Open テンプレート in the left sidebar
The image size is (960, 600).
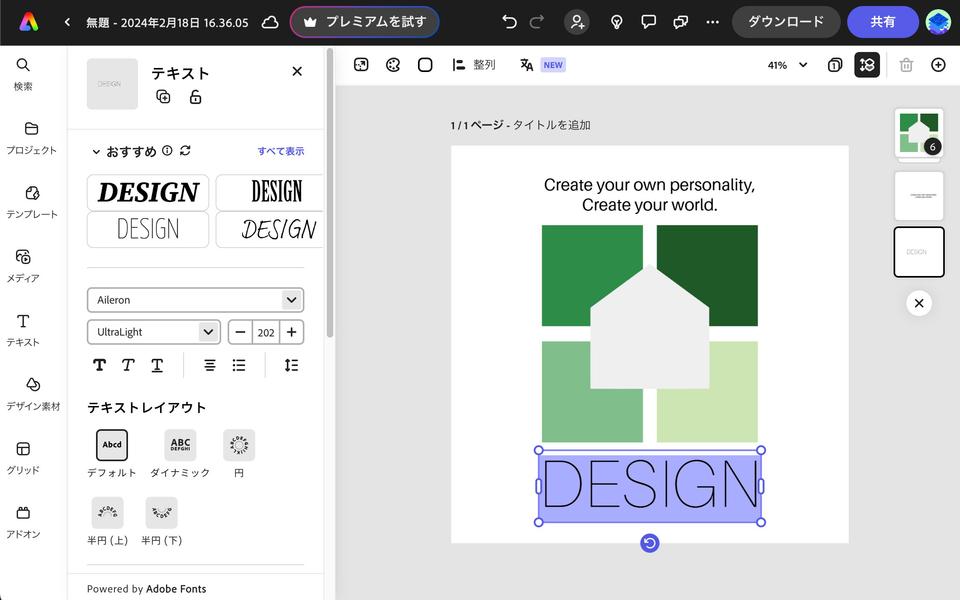pos(32,201)
